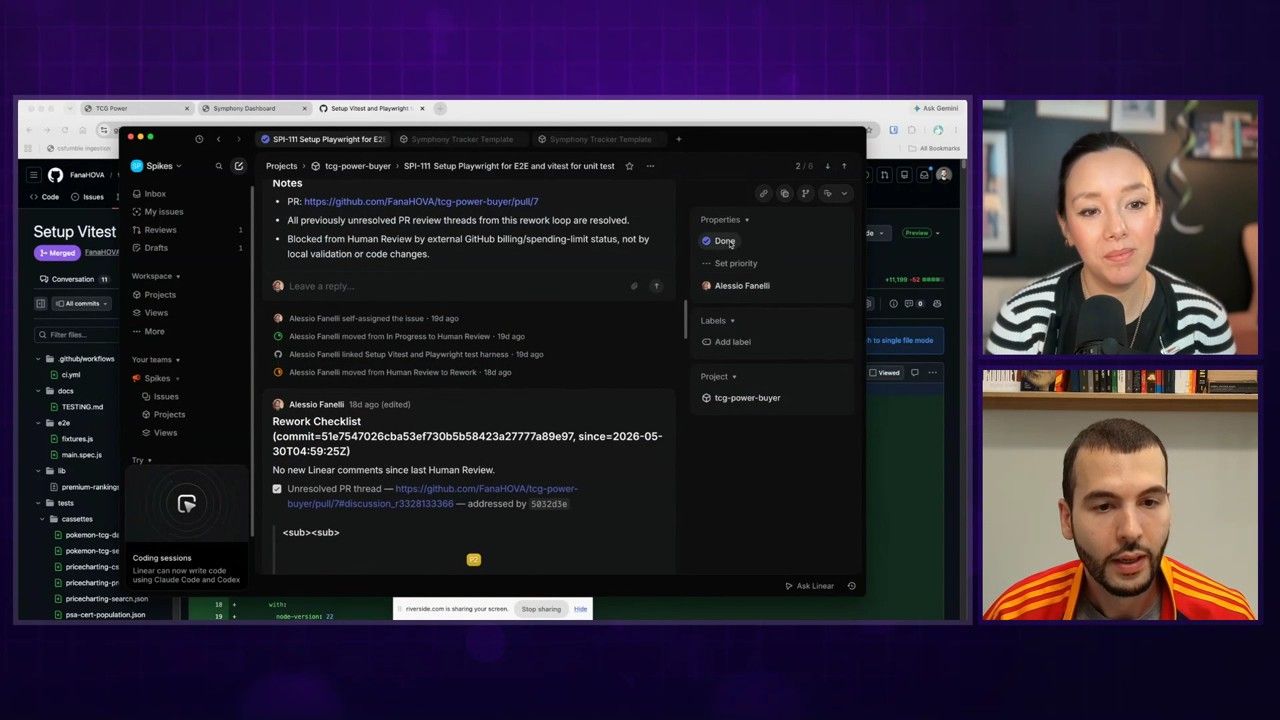Copy git branch name icon
1280x720 pixels.
click(x=805, y=194)
